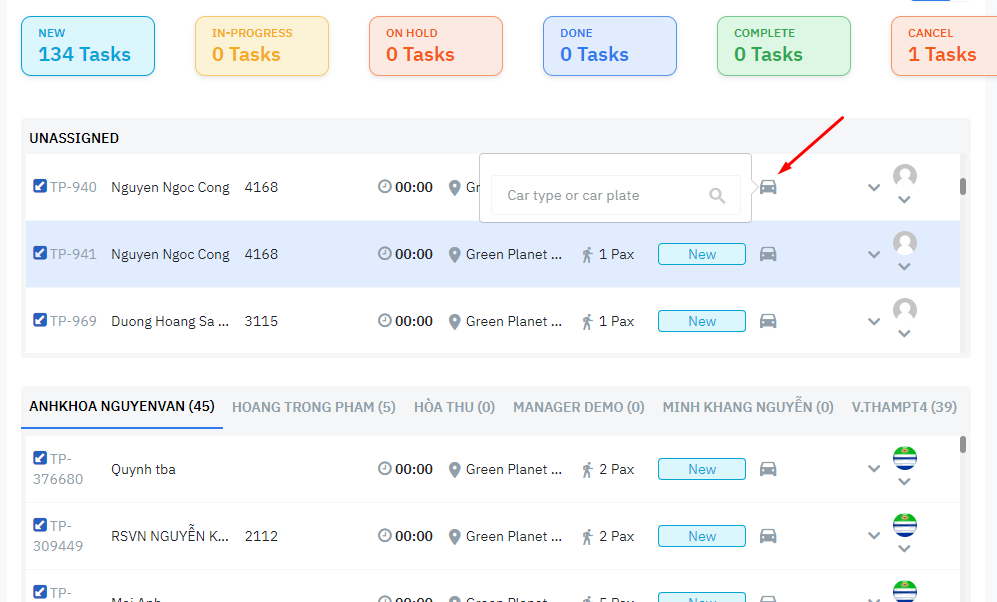Click driver avatar in TP-940 row
This screenshot has width=997, height=602.
(x=905, y=176)
